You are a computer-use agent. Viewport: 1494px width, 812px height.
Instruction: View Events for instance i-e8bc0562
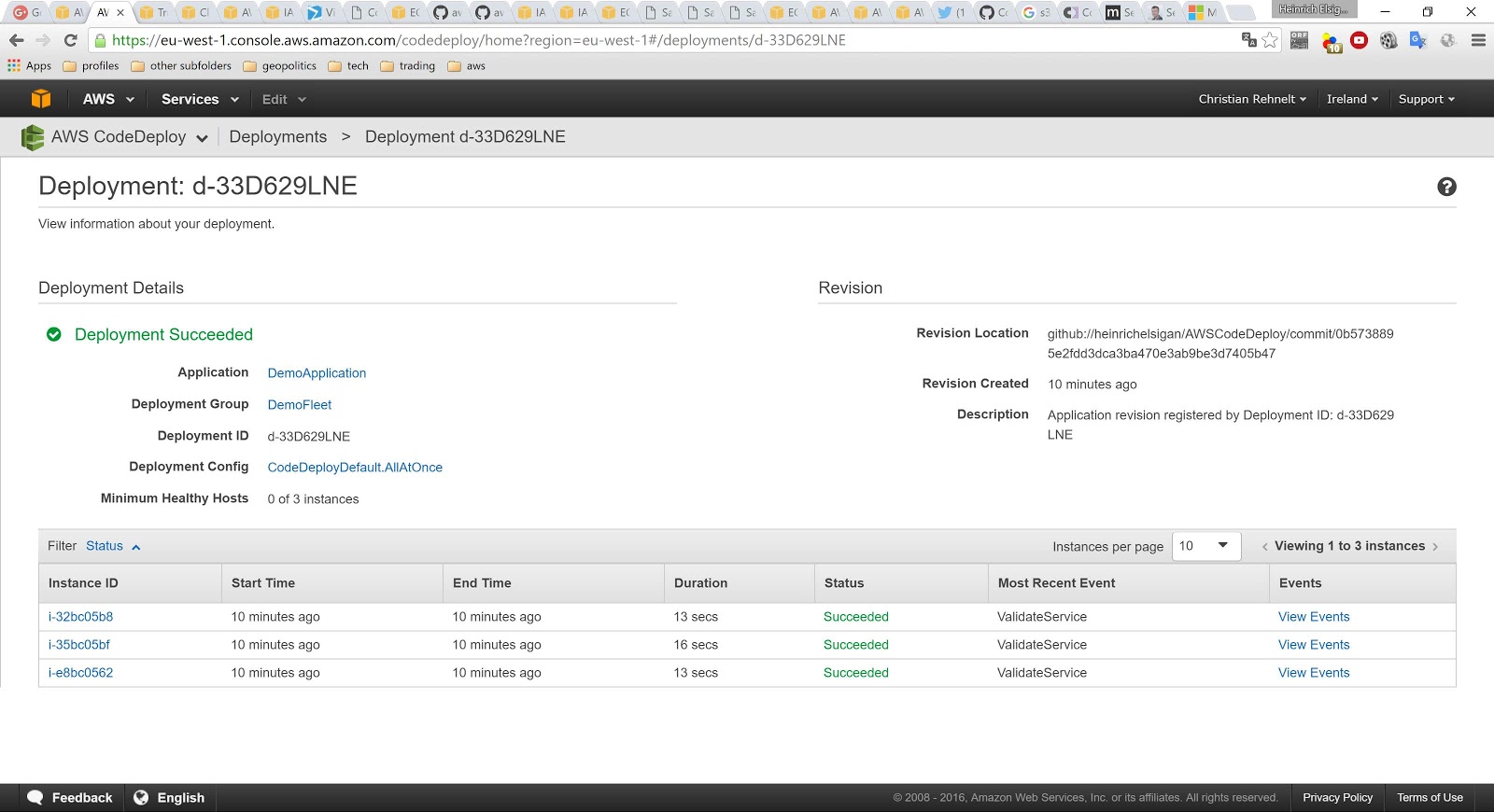click(x=1314, y=673)
